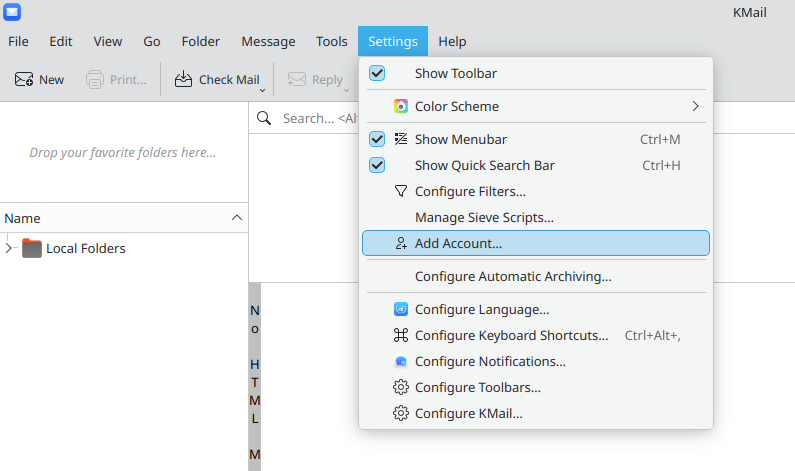Select Configure Language menu entry

click(535, 309)
